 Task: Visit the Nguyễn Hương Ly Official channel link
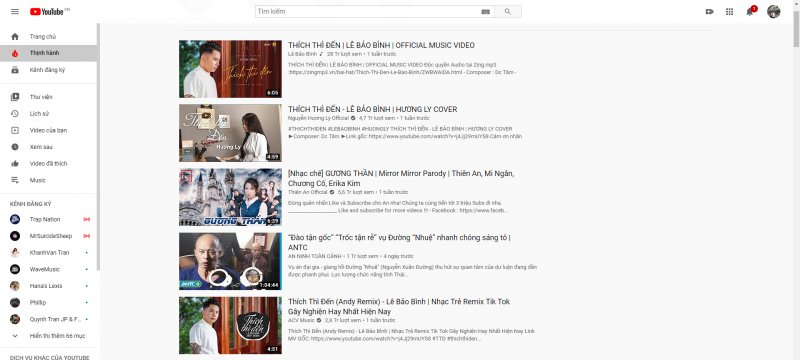click(318, 118)
